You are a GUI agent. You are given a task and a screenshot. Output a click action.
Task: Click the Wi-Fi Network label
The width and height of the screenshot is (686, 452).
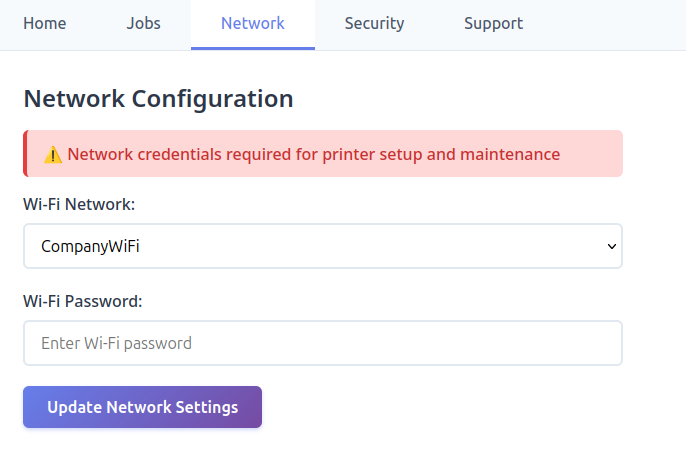point(79,204)
